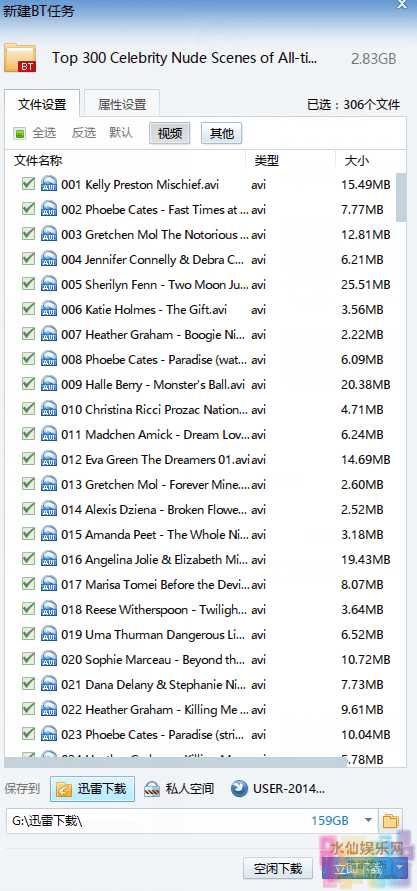The height and width of the screenshot is (891, 417).
Task: Click the vertical scrollbar thumb of file list
Action: [x=402, y=197]
